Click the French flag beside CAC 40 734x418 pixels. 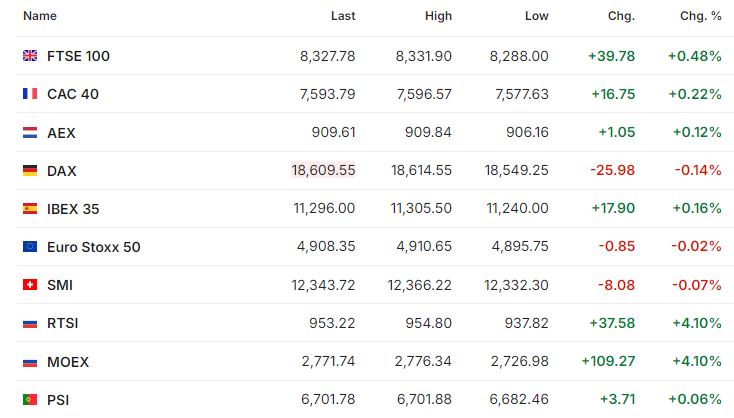tap(30, 94)
